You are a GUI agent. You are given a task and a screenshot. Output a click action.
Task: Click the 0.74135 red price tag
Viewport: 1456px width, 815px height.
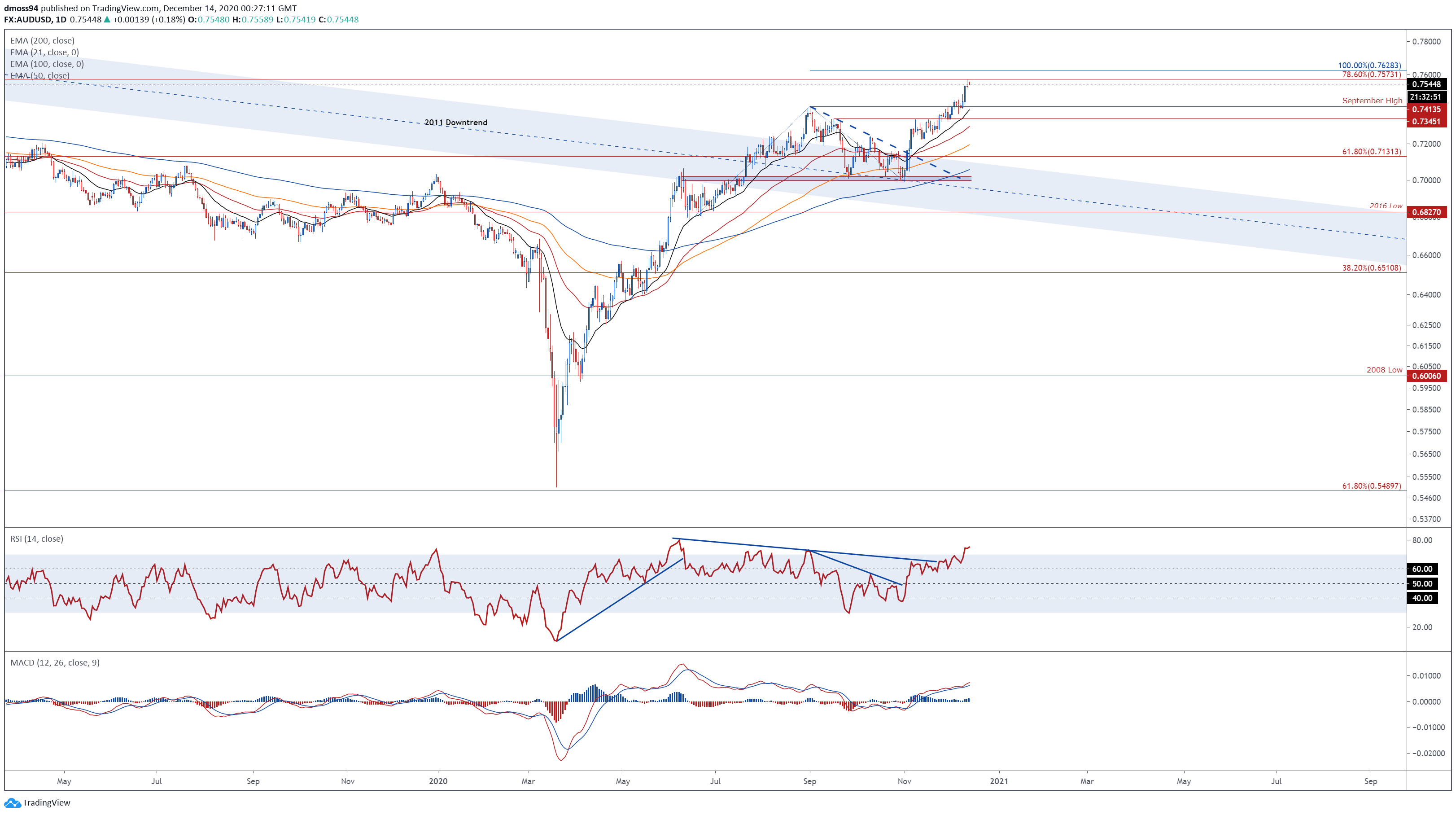1426,109
